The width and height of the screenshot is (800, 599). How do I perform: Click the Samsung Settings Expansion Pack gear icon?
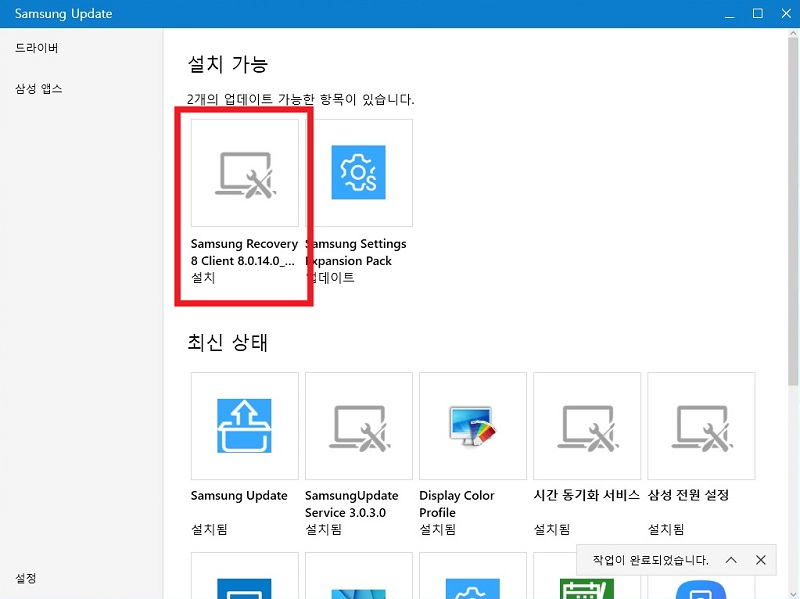click(358, 172)
